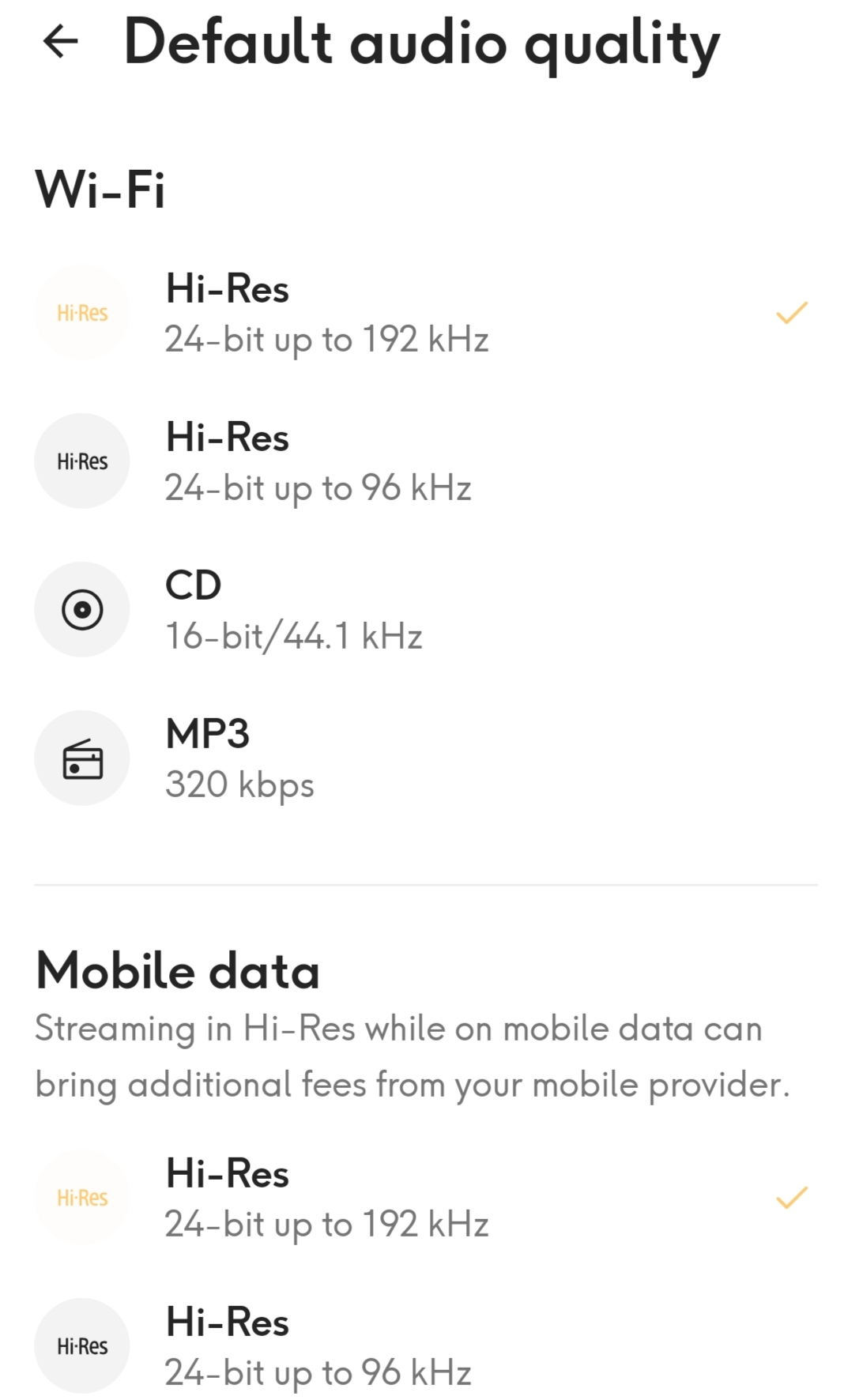The width and height of the screenshot is (844, 1400).
Task: Choose CD 16-bit/44.1 kHz for Wi-Fi
Action: (x=293, y=611)
